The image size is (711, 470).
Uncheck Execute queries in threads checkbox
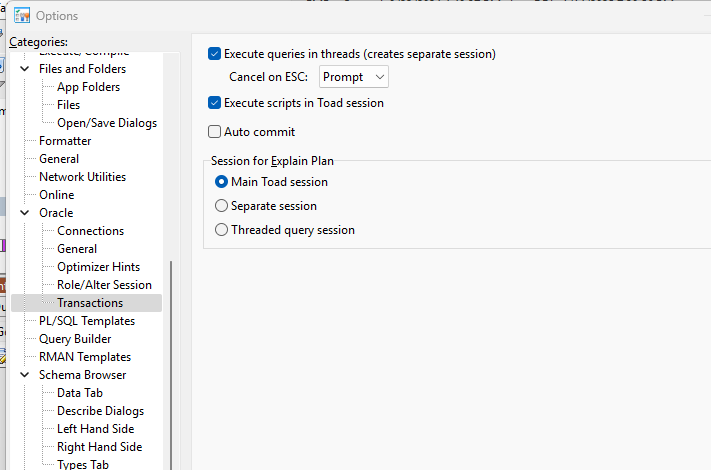[x=214, y=54]
